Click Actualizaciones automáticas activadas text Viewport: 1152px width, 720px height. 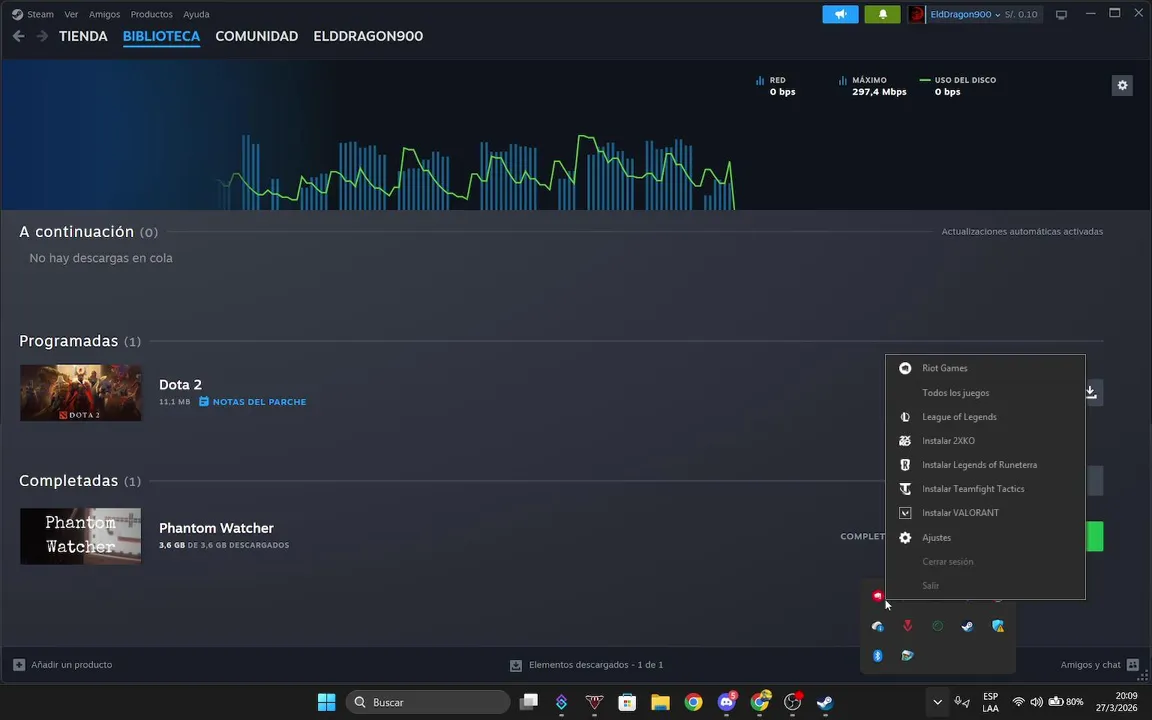coord(1022,231)
